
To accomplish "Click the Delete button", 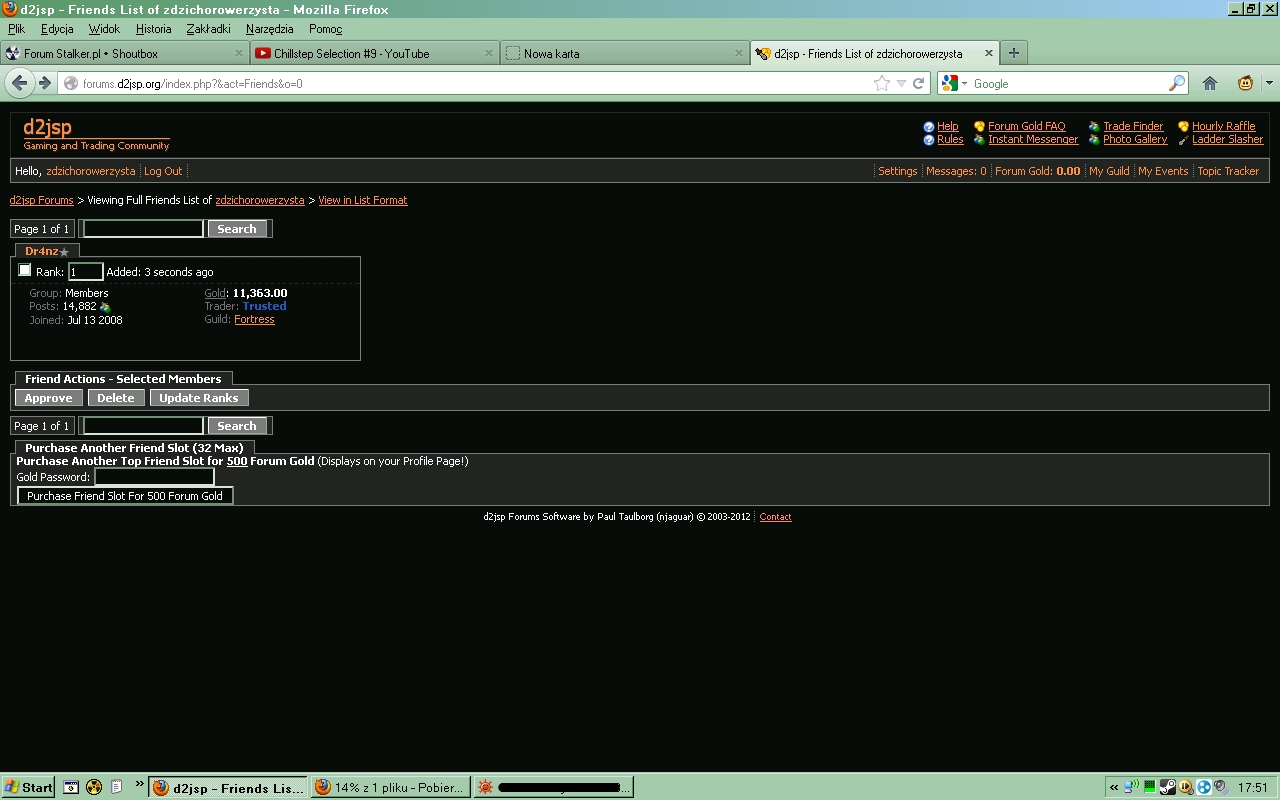I will tap(115, 398).
